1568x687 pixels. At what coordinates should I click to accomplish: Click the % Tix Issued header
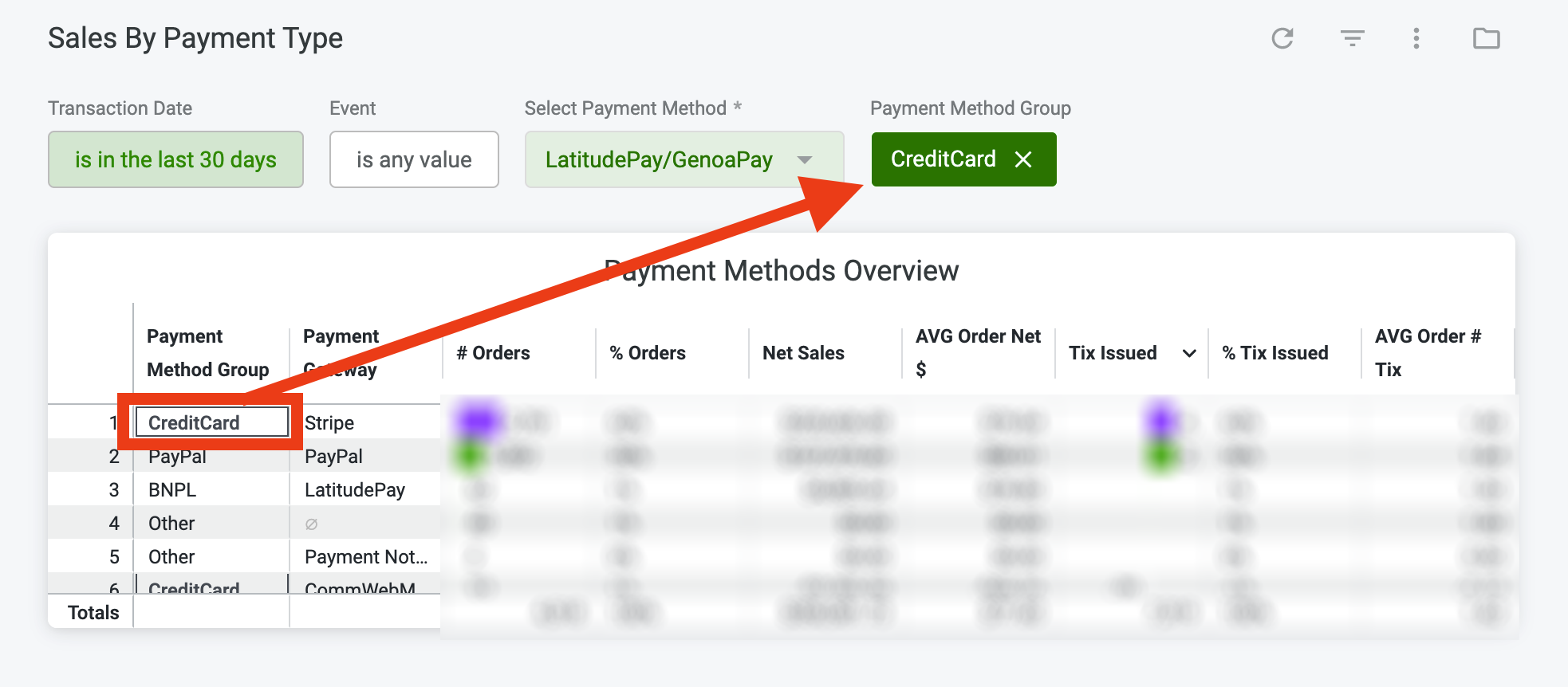tap(1275, 353)
